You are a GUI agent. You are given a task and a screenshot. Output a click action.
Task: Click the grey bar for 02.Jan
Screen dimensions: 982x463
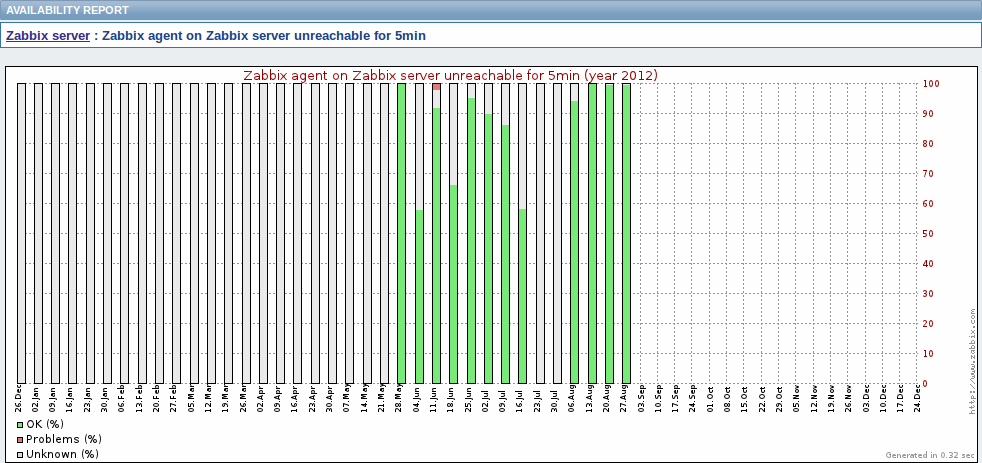click(x=38, y=233)
